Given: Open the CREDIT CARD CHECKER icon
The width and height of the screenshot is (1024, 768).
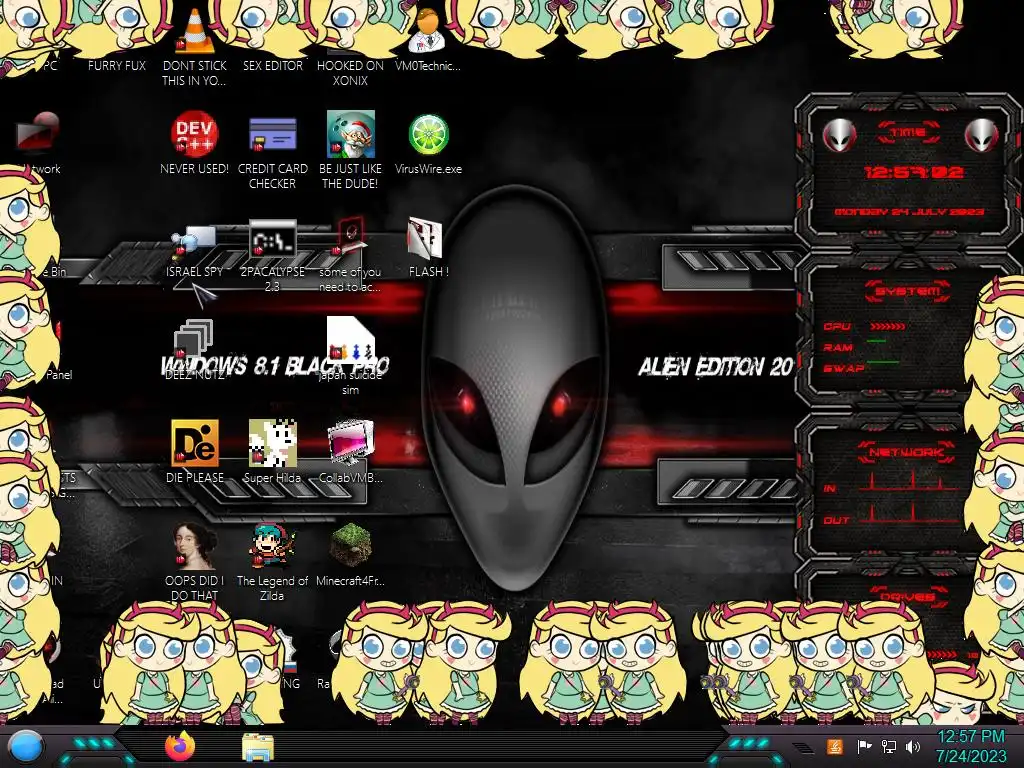Looking at the screenshot, I should (272, 134).
